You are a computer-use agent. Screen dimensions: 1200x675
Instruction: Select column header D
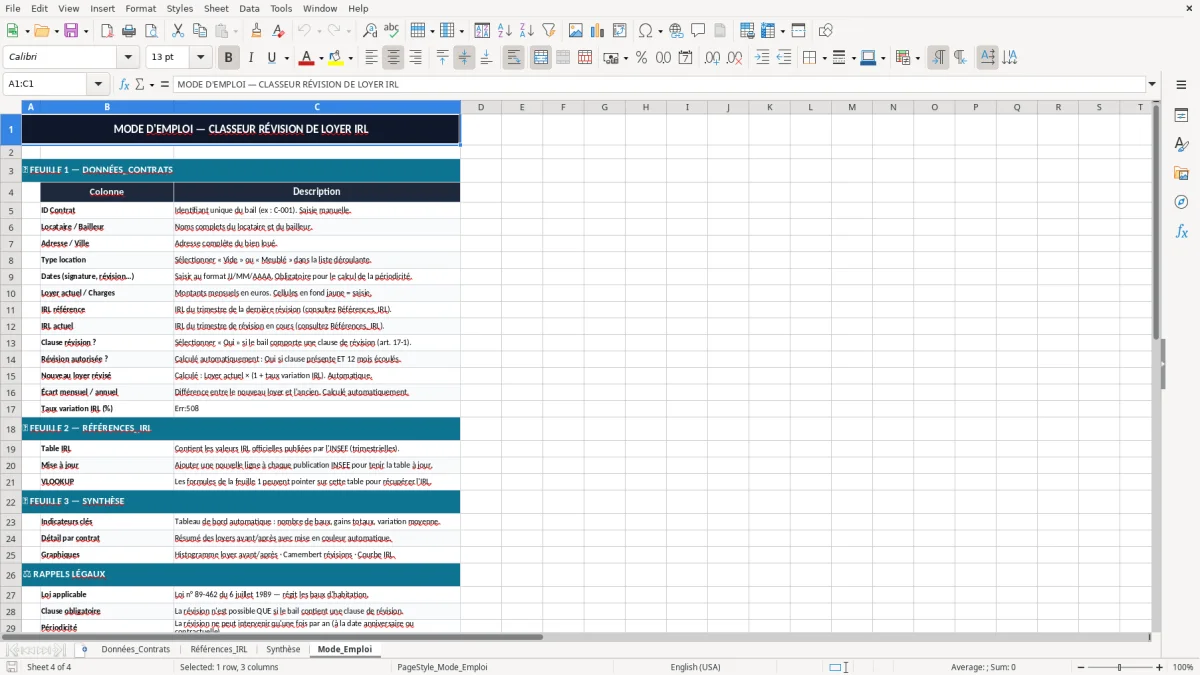click(481, 107)
